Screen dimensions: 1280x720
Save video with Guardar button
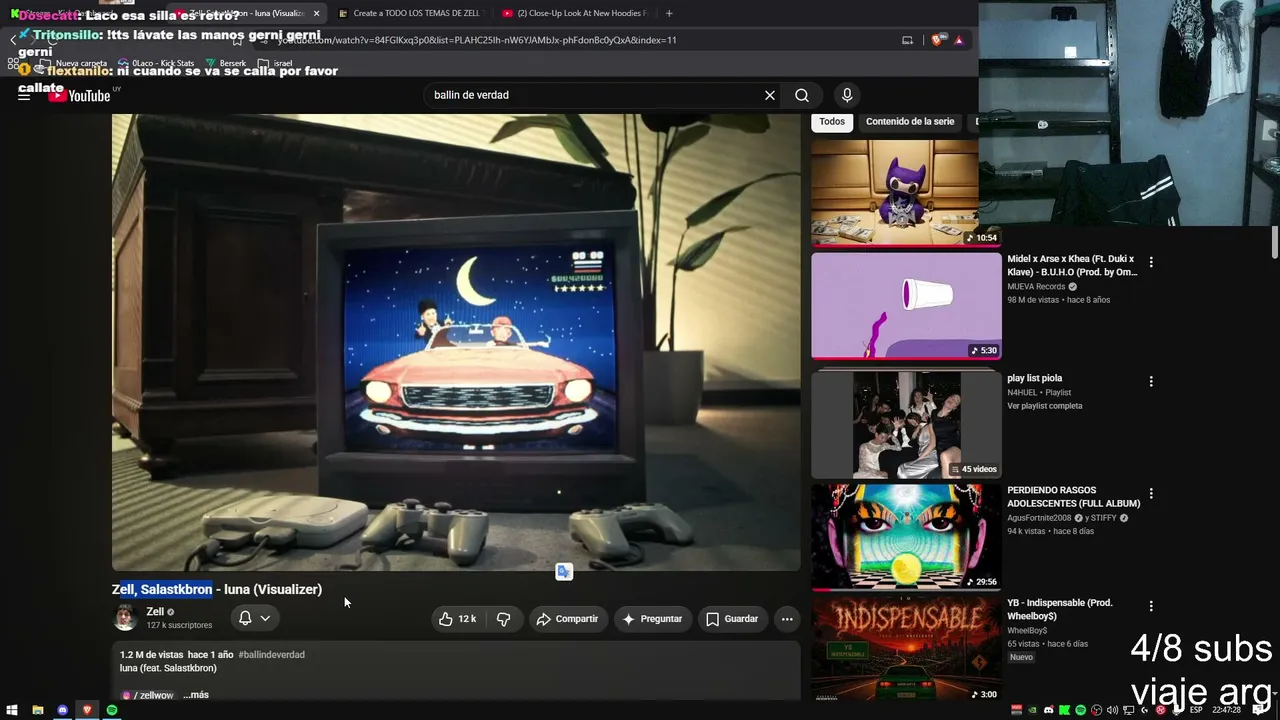[x=732, y=619]
